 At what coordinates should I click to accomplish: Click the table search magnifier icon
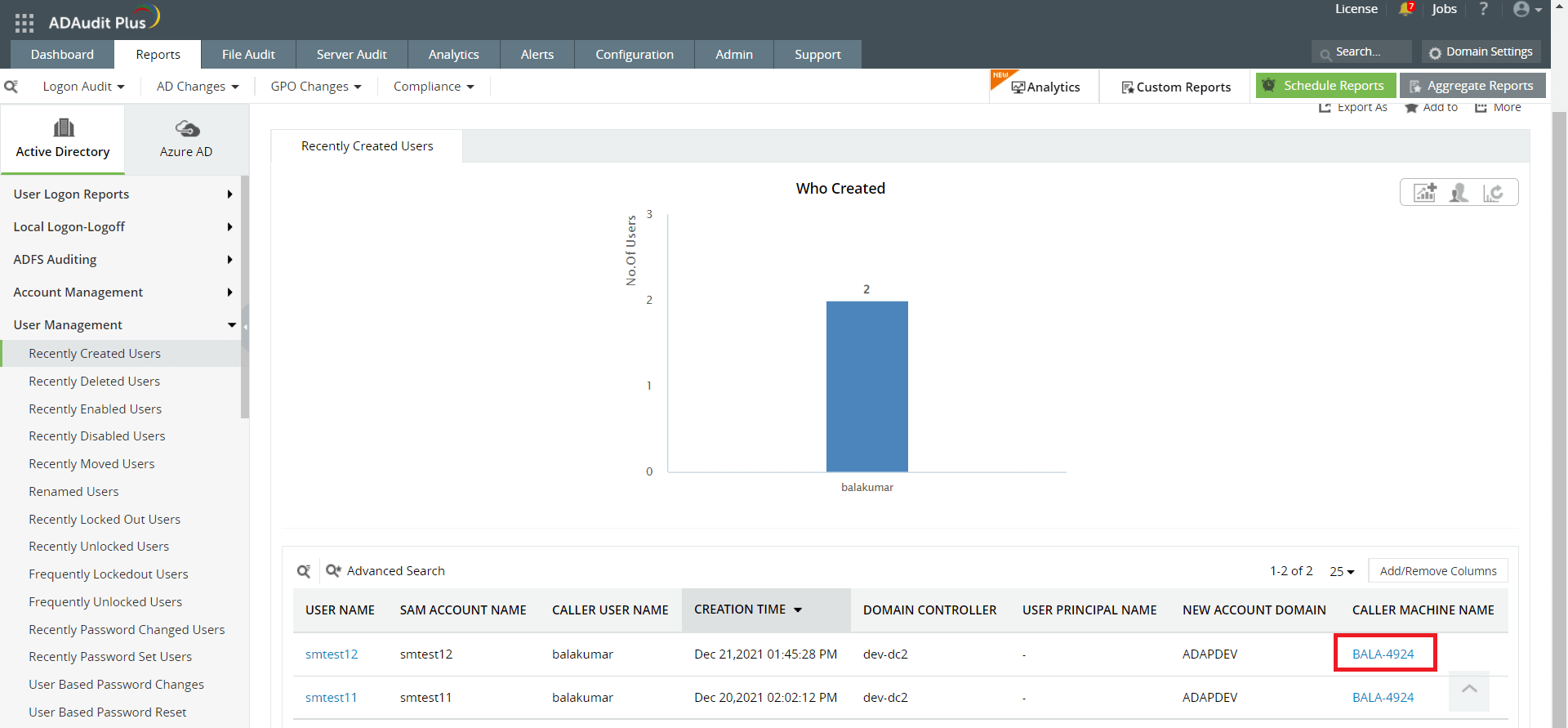click(x=304, y=571)
